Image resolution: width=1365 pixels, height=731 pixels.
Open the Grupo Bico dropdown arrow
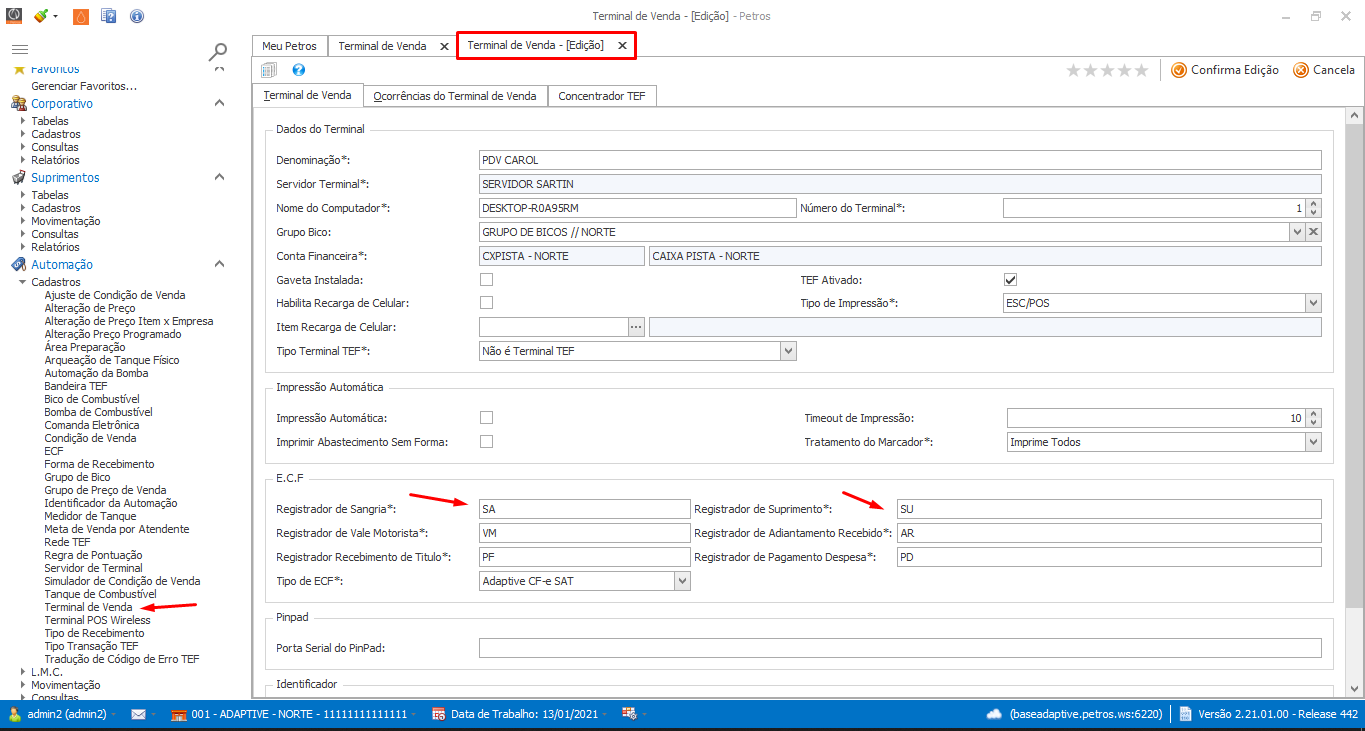(x=1297, y=232)
